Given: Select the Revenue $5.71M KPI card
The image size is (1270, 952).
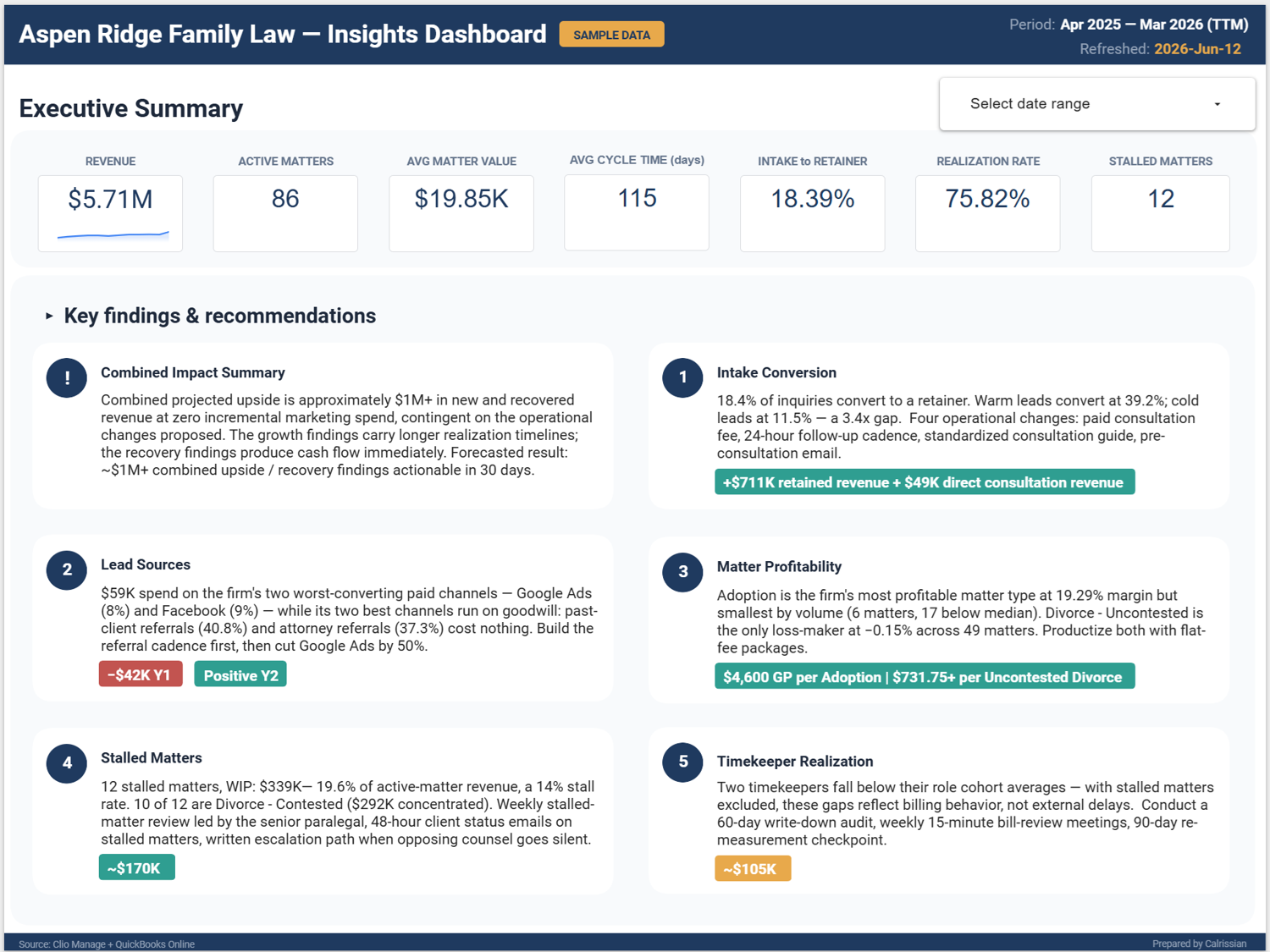Looking at the screenshot, I should (110, 213).
